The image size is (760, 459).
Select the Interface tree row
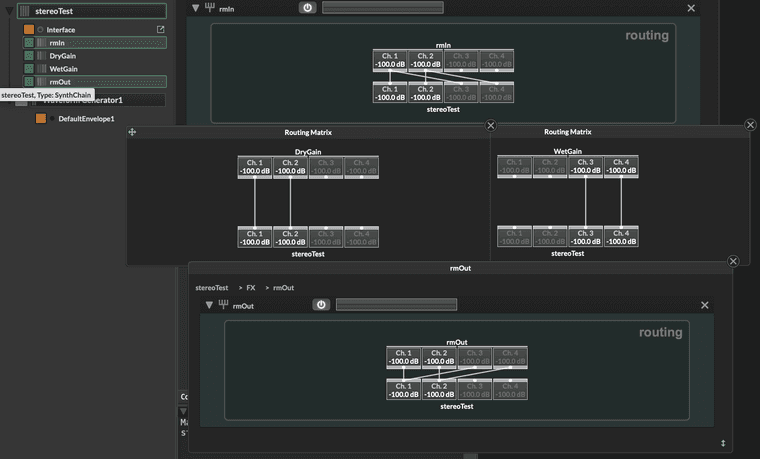tap(95, 30)
